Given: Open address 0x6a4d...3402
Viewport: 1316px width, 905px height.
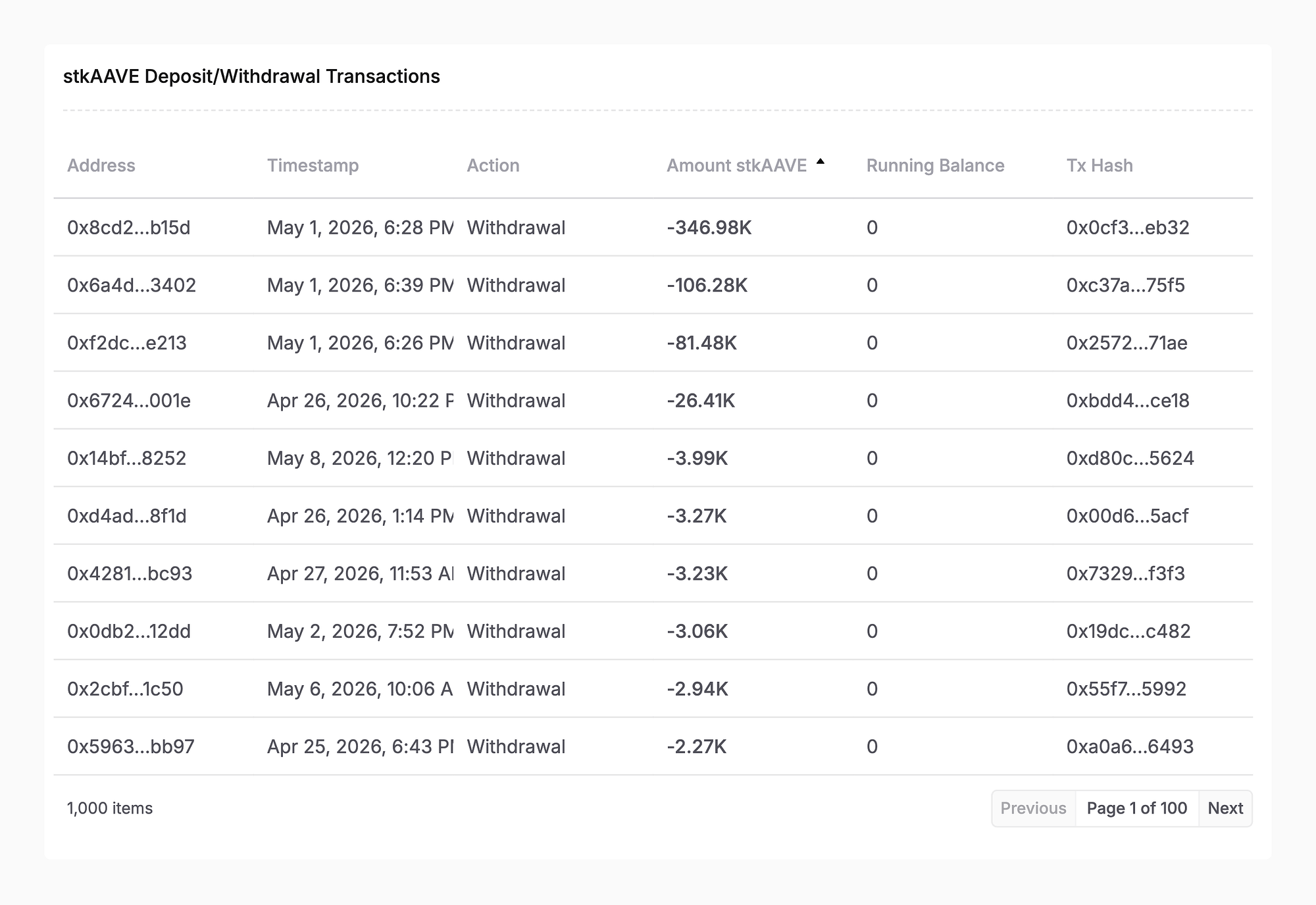Looking at the screenshot, I should tap(132, 285).
